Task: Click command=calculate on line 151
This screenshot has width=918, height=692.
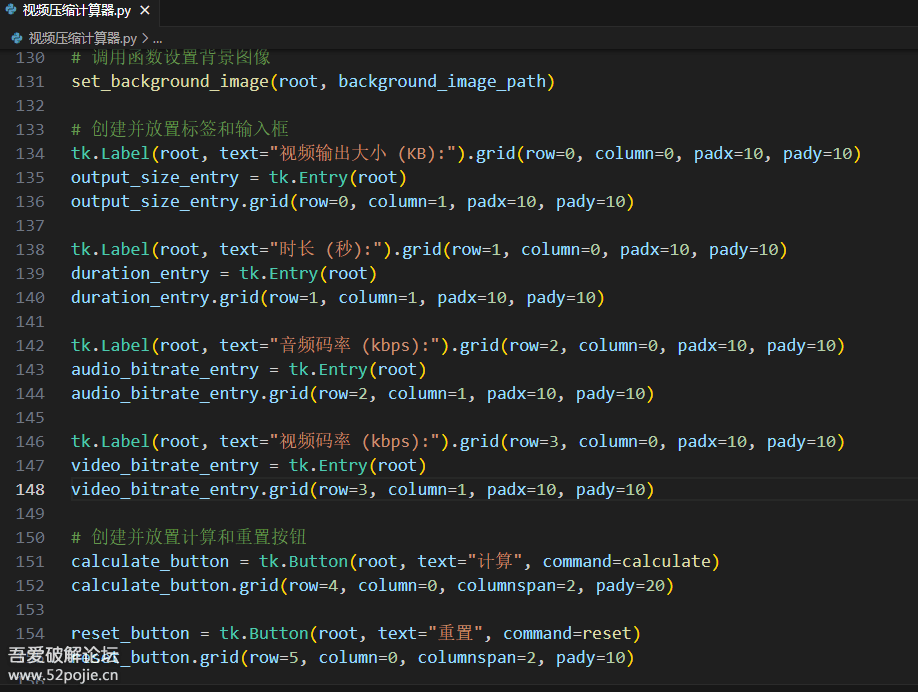Action: point(626,562)
